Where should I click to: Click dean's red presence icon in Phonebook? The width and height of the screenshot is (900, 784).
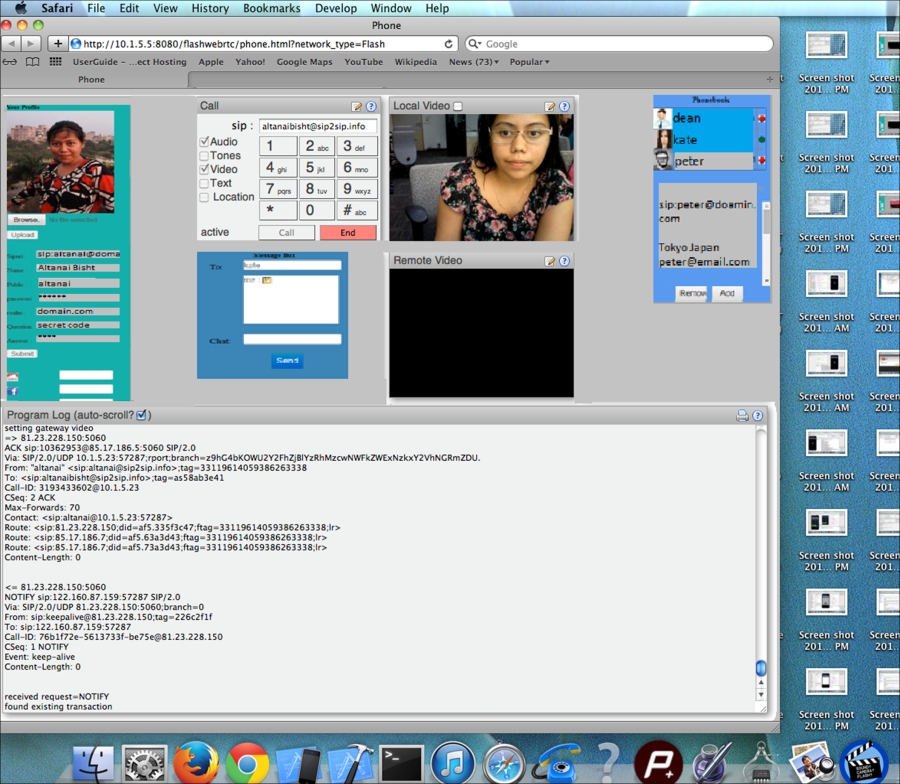coord(762,119)
